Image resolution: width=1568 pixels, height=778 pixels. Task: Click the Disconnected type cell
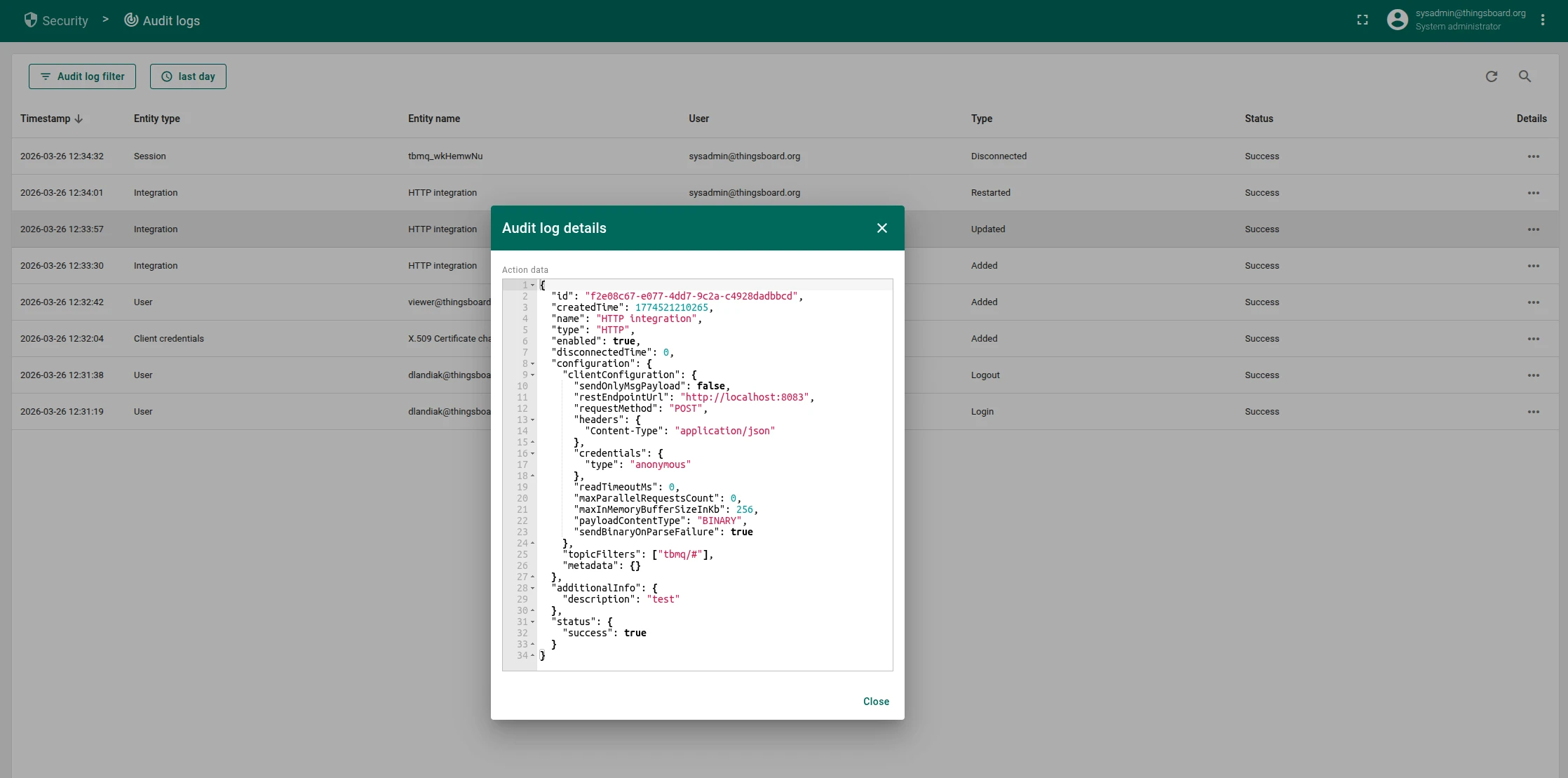999,156
